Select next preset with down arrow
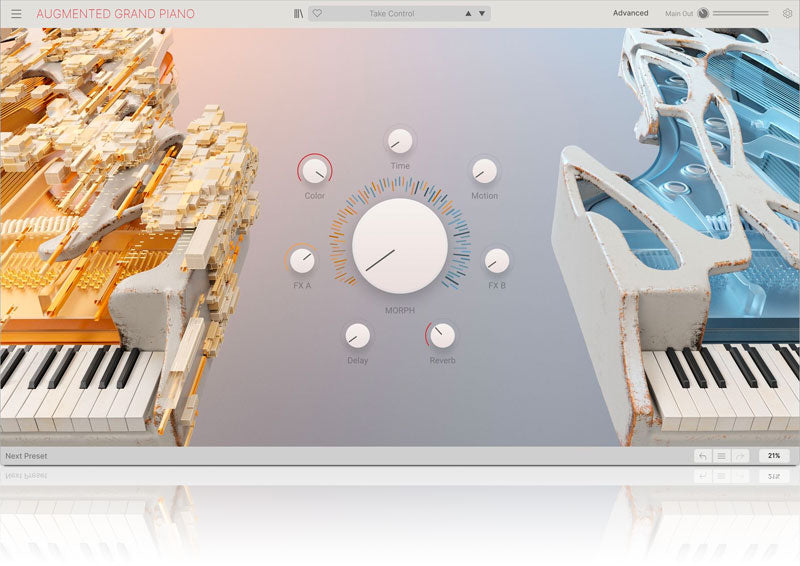Viewport: 800px width, 566px height. coord(482,14)
